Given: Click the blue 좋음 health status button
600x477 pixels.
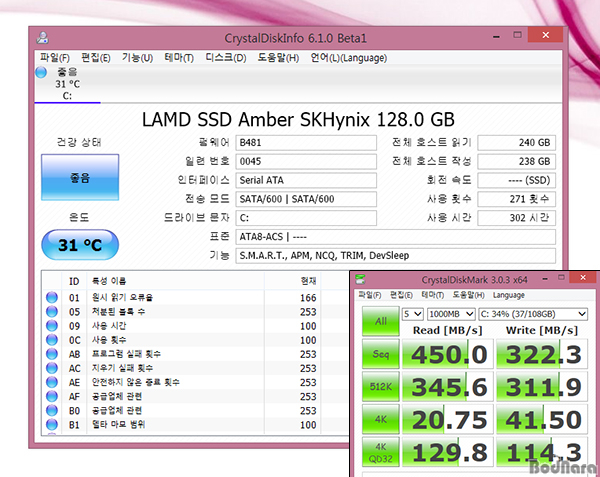Looking at the screenshot, I should [80, 177].
